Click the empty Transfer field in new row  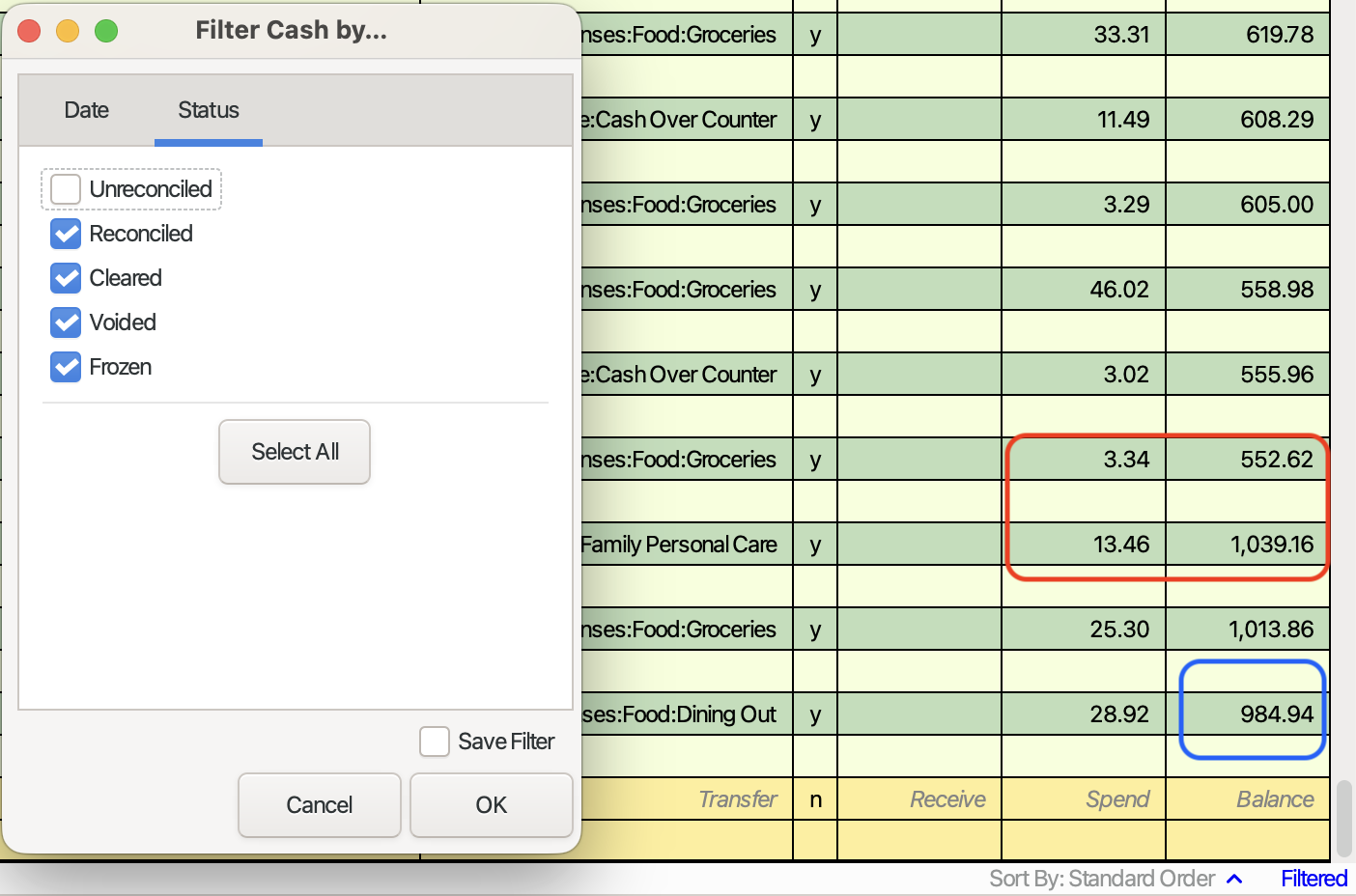point(686,799)
